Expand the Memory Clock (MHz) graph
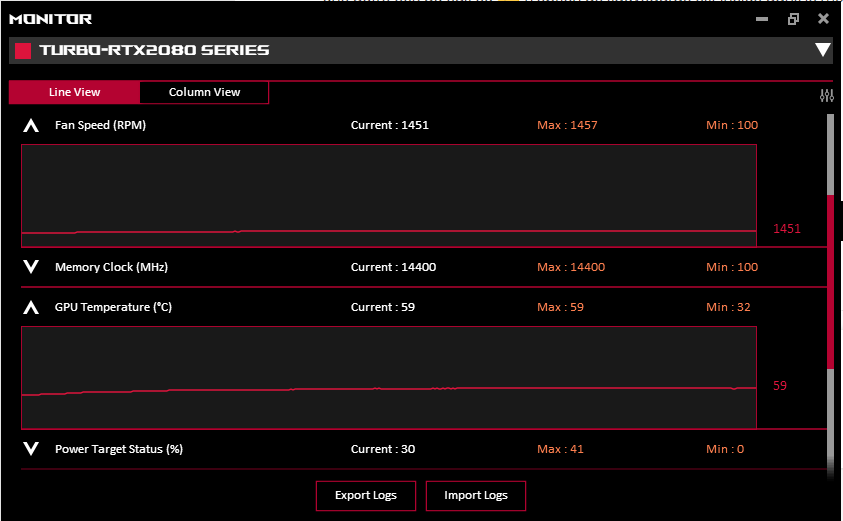The height and width of the screenshot is (521, 843). (x=31, y=267)
